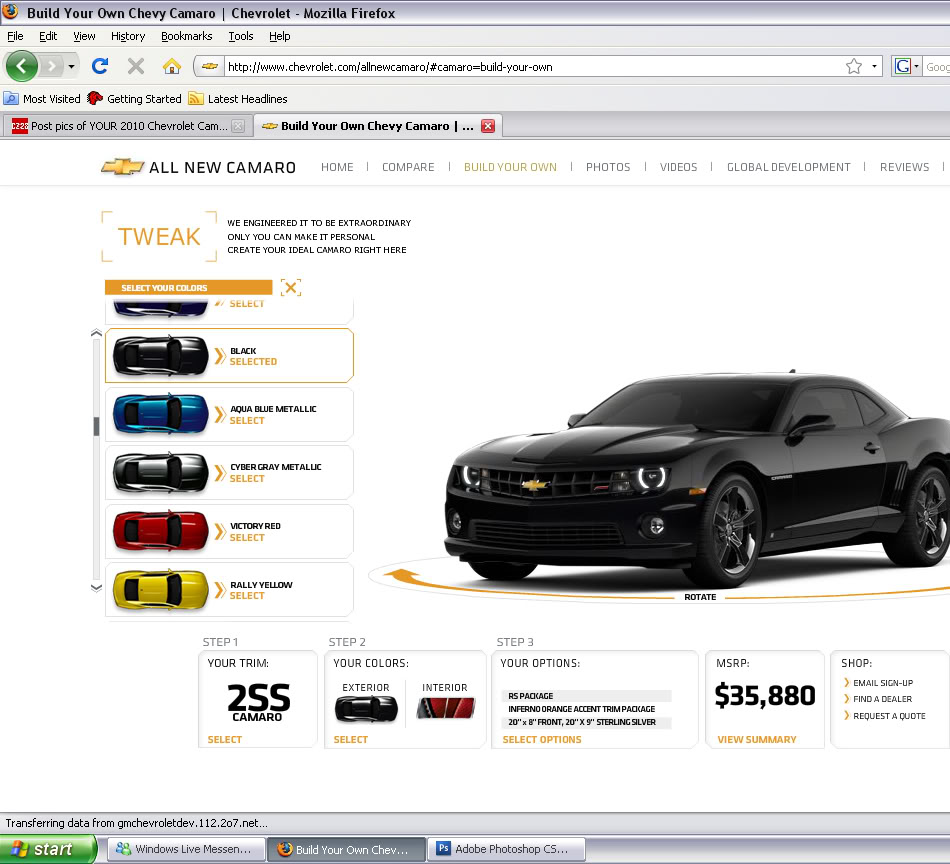The width and height of the screenshot is (950, 864).
Task: Click the orange rotate arrow under the car
Action: pos(401,576)
